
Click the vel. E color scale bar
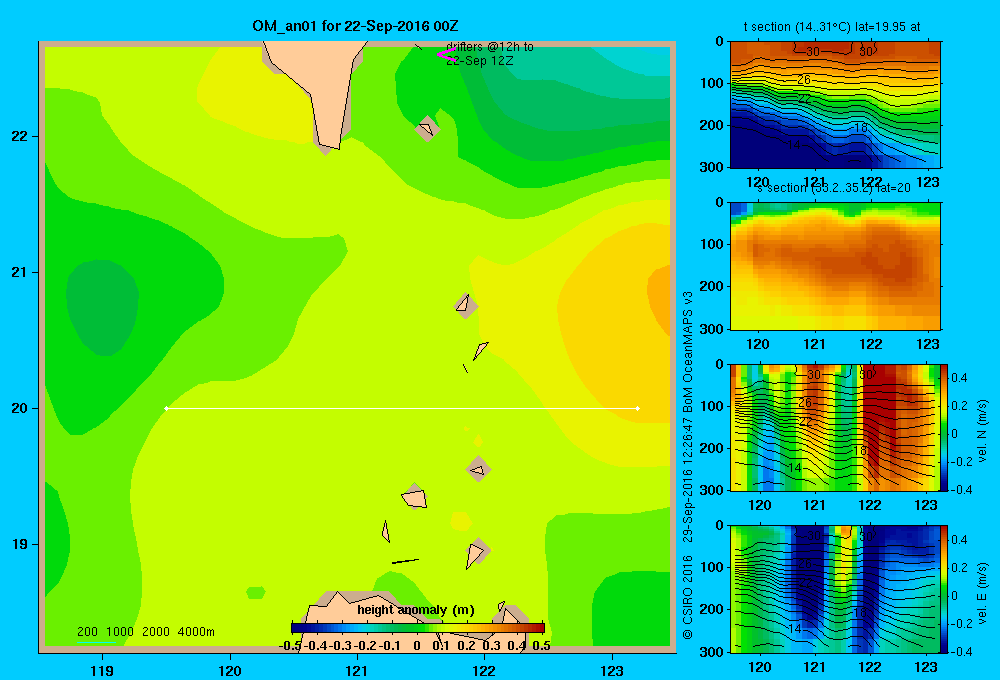945,589
